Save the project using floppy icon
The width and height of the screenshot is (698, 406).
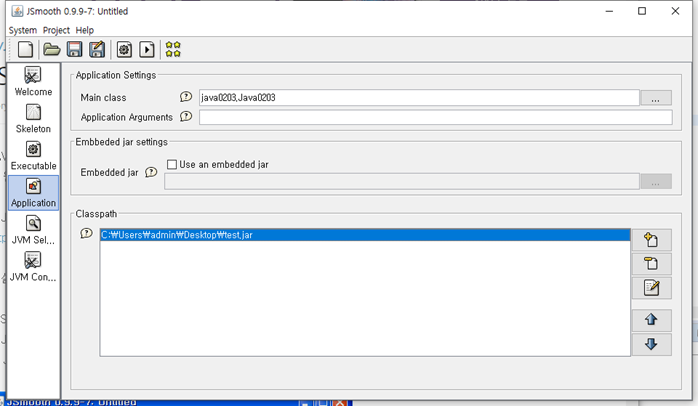tap(74, 49)
